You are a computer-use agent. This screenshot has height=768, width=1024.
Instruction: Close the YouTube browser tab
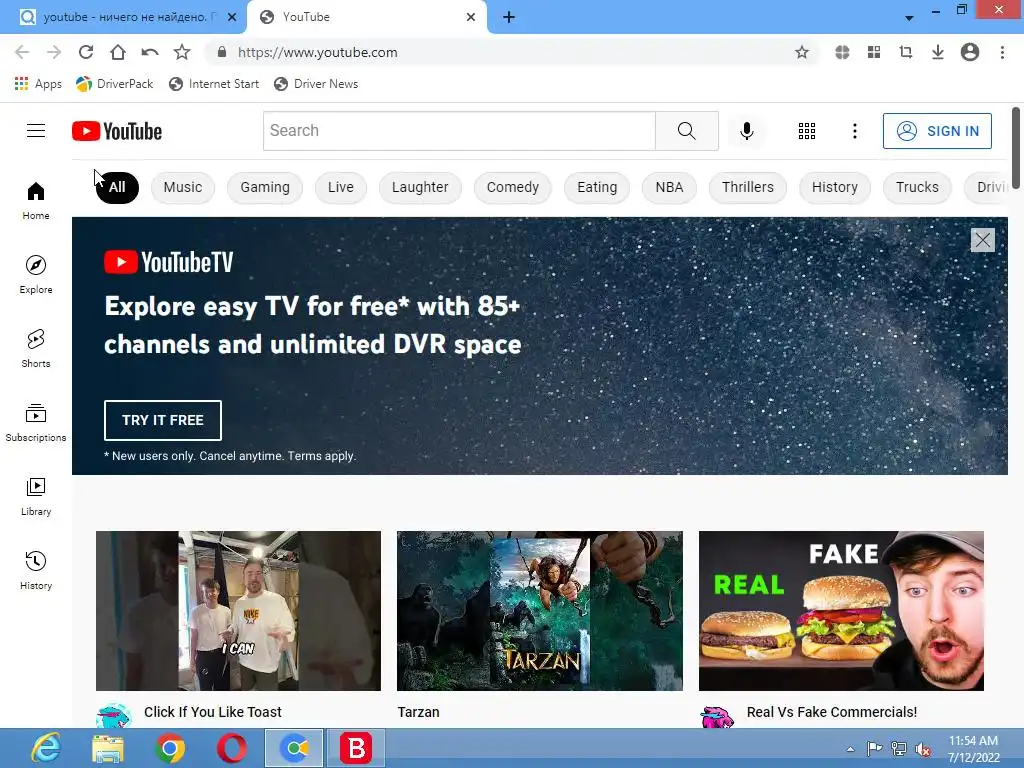[471, 17]
